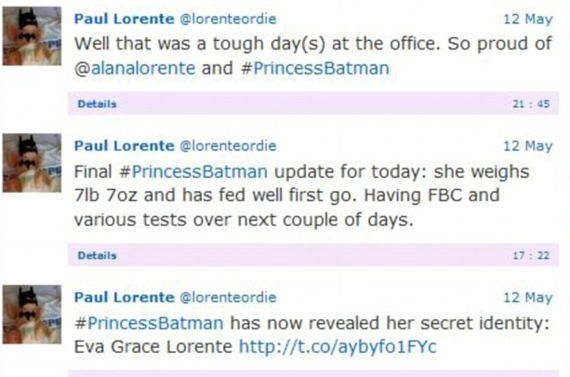The height and width of the screenshot is (377, 570).
Task: Open #PrincessBatman hashtag in tough day tweet
Action: (315, 68)
